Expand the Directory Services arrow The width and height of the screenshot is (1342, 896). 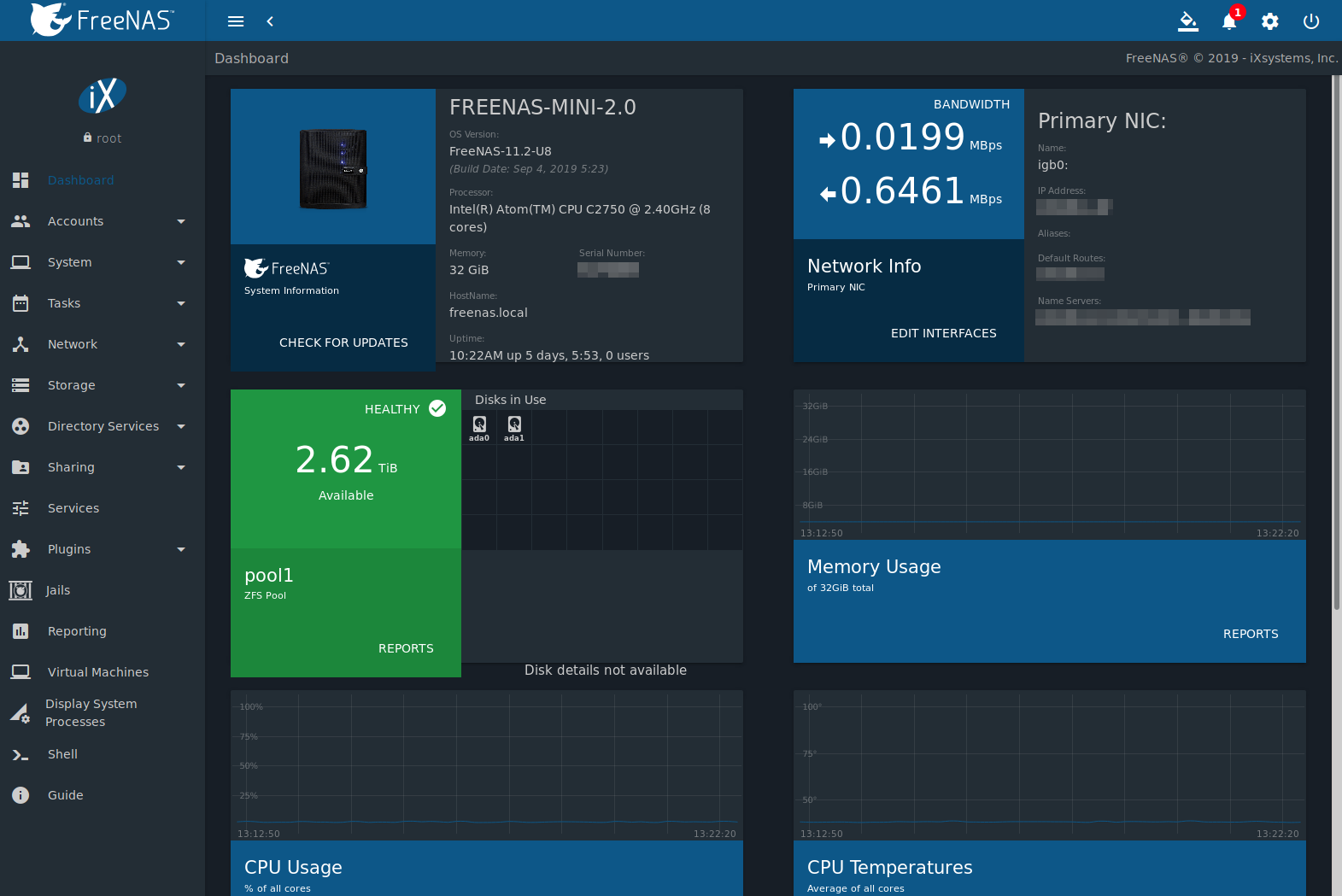pyautogui.click(x=181, y=426)
